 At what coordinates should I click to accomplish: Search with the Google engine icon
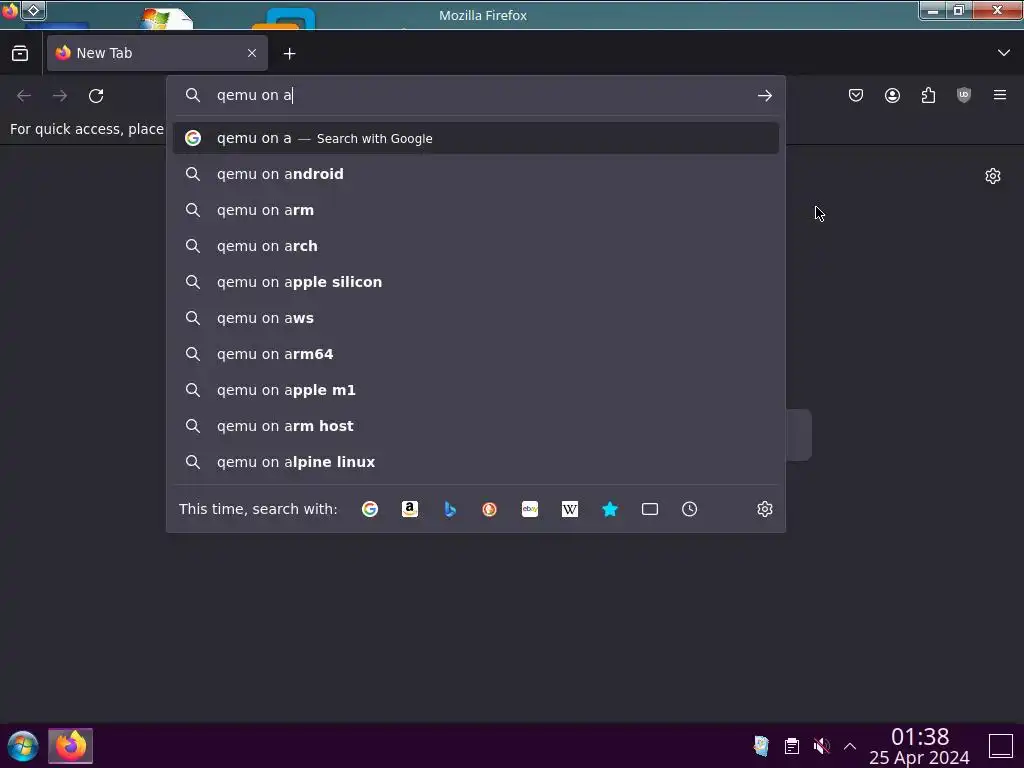(x=370, y=509)
